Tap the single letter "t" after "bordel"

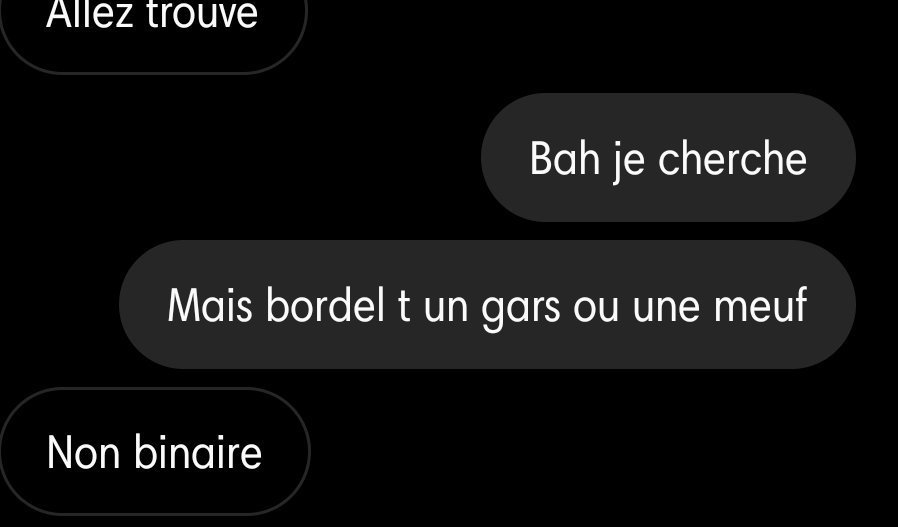404,307
